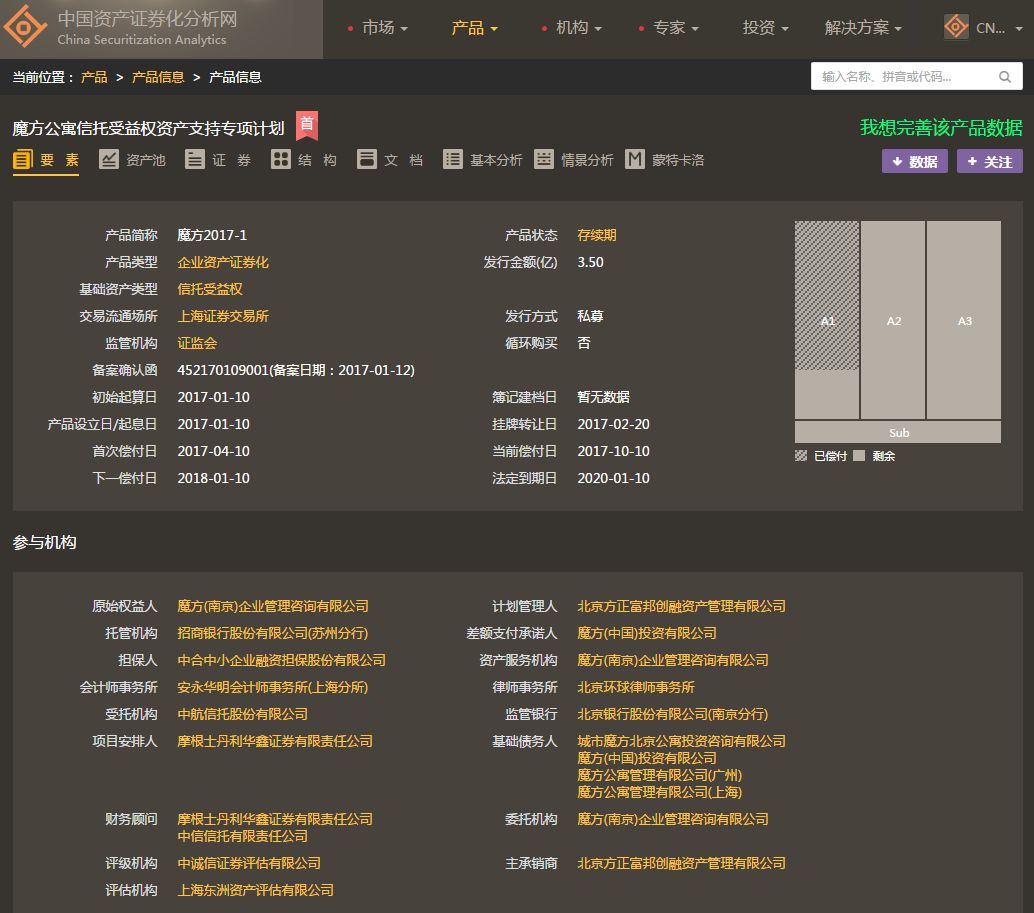Viewport: 1034px width, 913px height.
Task: Open the 计划管理人 北京方正富邦创融 link
Action: click(x=681, y=606)
